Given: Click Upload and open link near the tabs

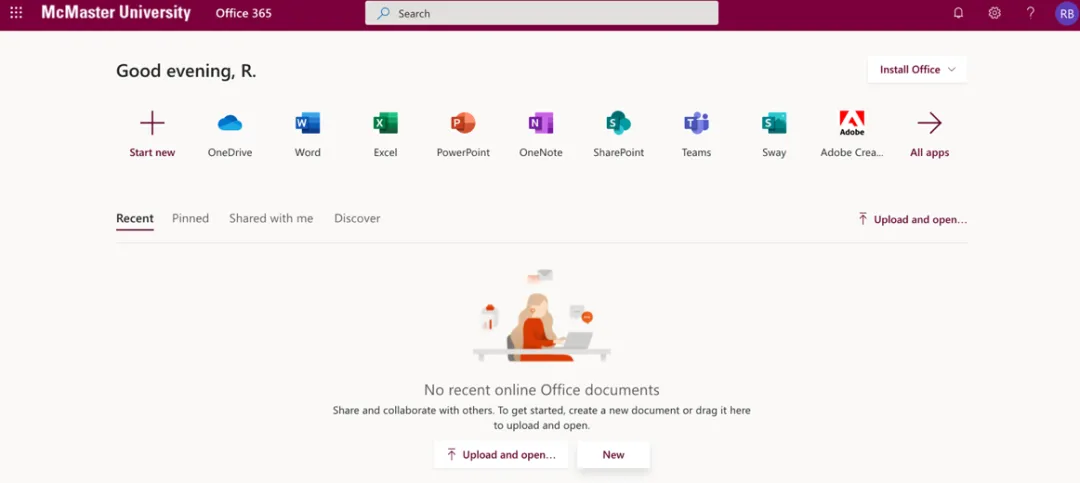Looking at the screenshot, I should click(x=913, y=220).
